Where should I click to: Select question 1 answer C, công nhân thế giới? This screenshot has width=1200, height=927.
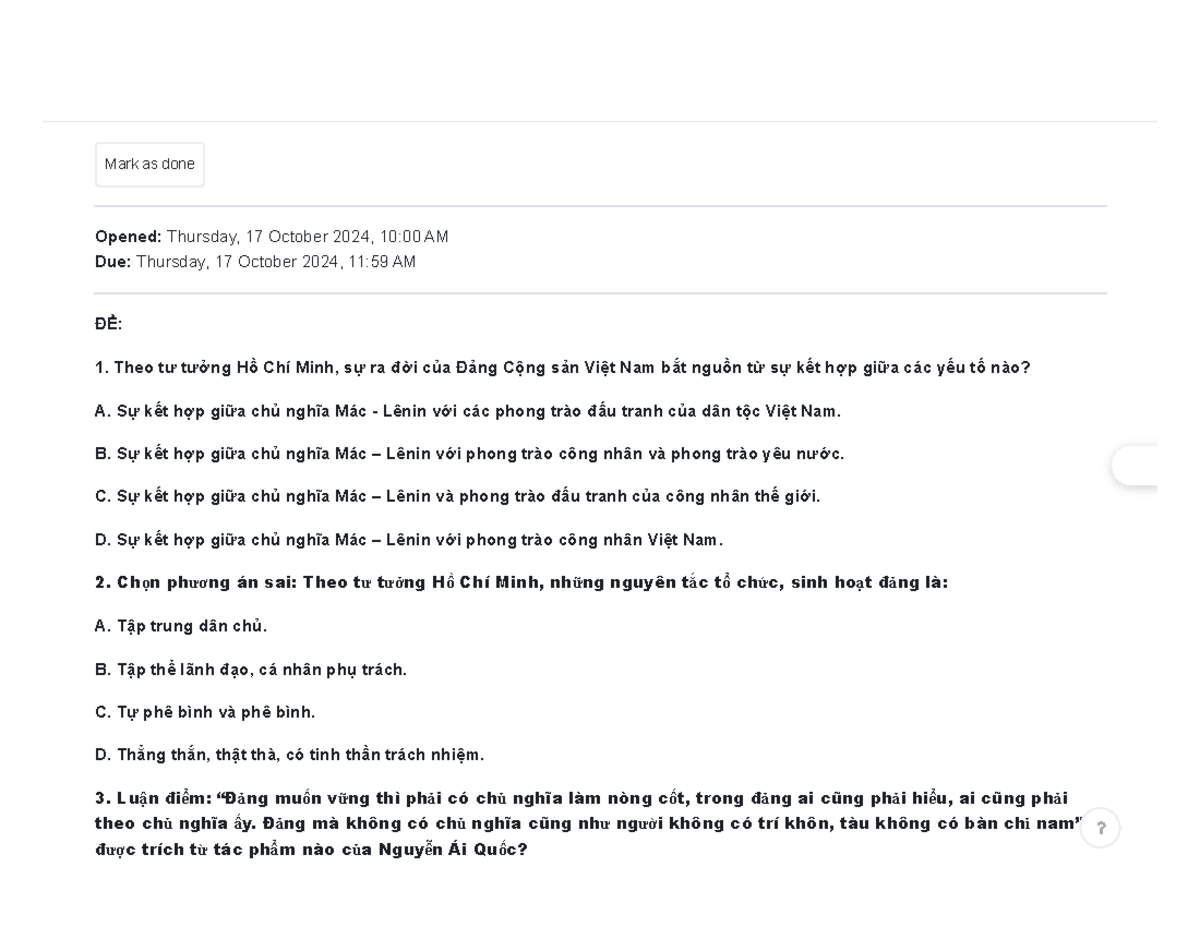[x=457, y=497]
